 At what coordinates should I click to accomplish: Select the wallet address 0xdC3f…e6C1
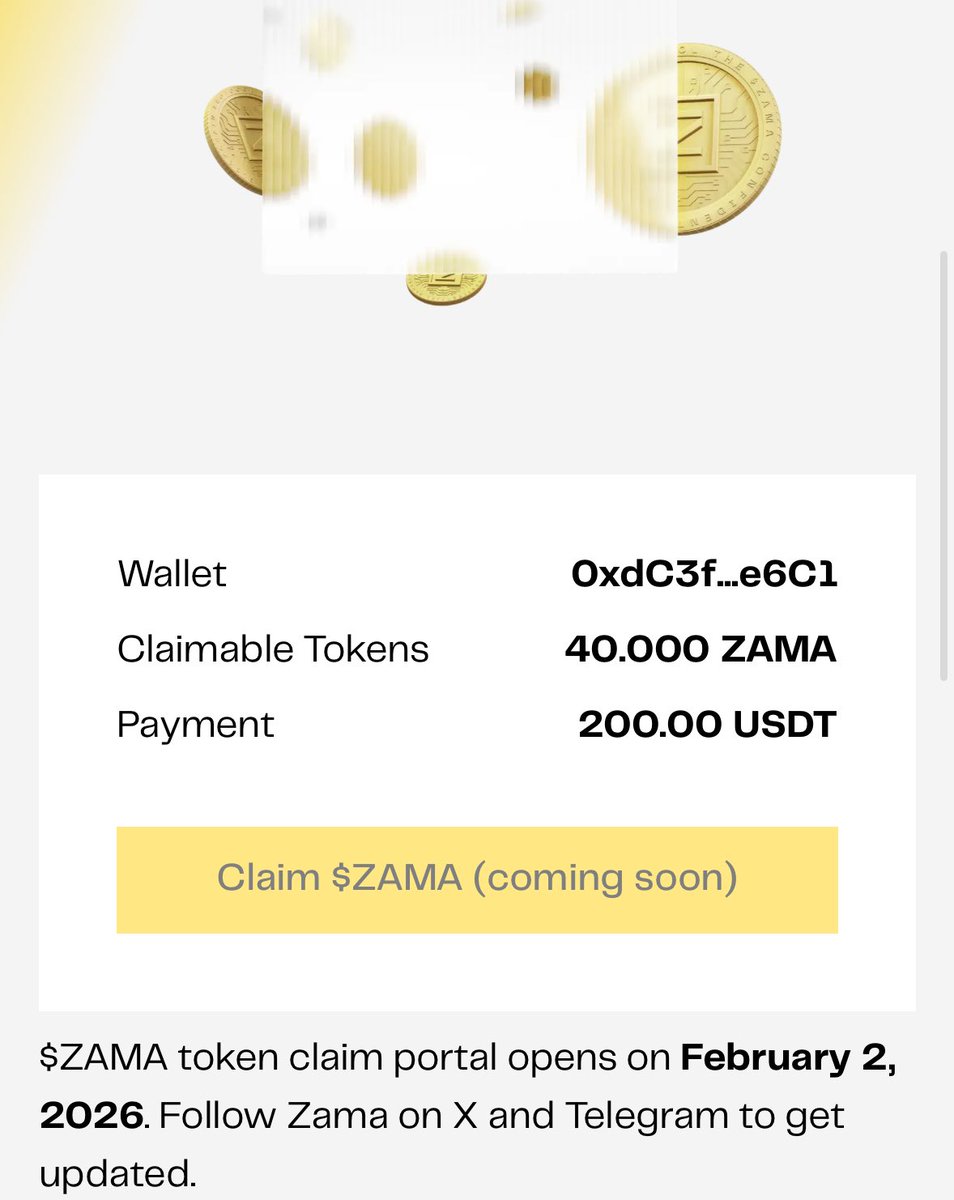point(703,574)
